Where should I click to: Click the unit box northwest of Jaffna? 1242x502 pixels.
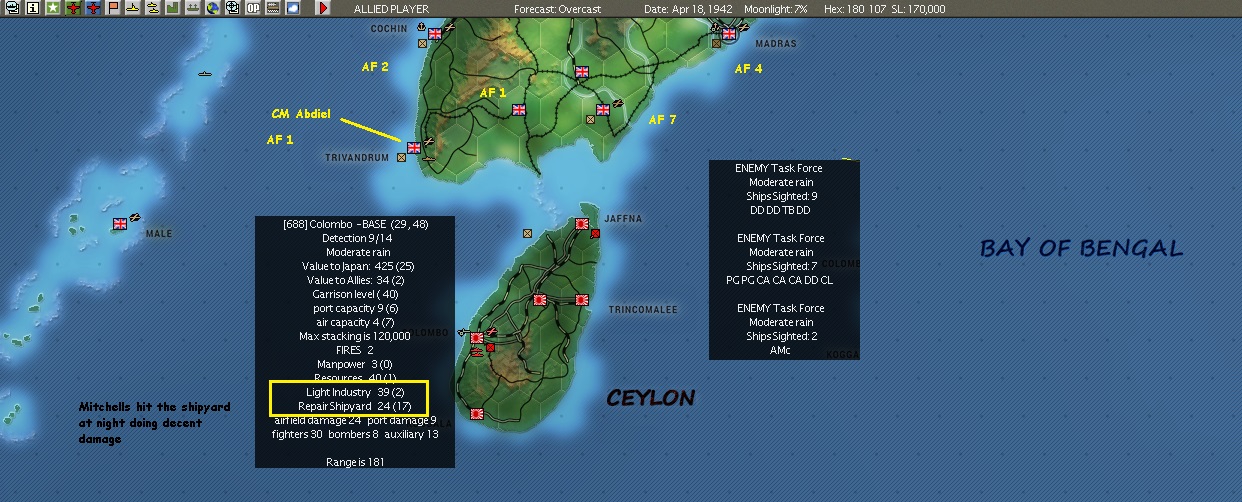pos(527,233)
